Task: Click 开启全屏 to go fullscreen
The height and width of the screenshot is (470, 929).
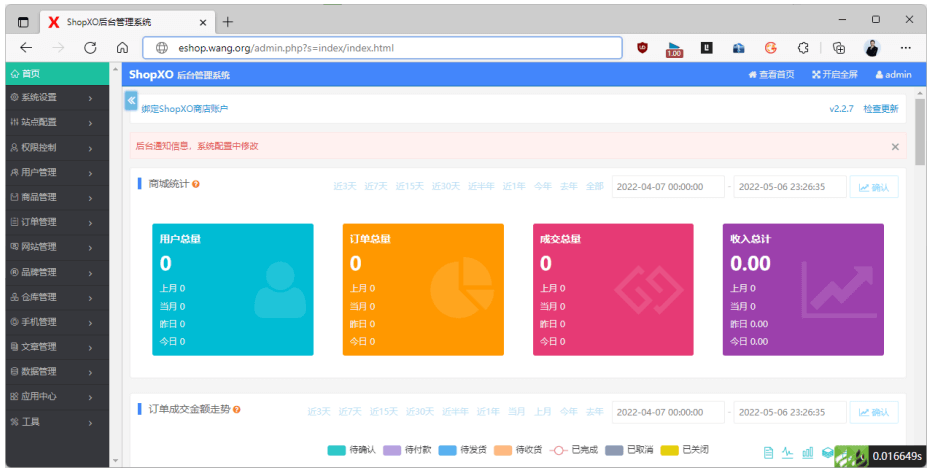Action: pos(835,75)
